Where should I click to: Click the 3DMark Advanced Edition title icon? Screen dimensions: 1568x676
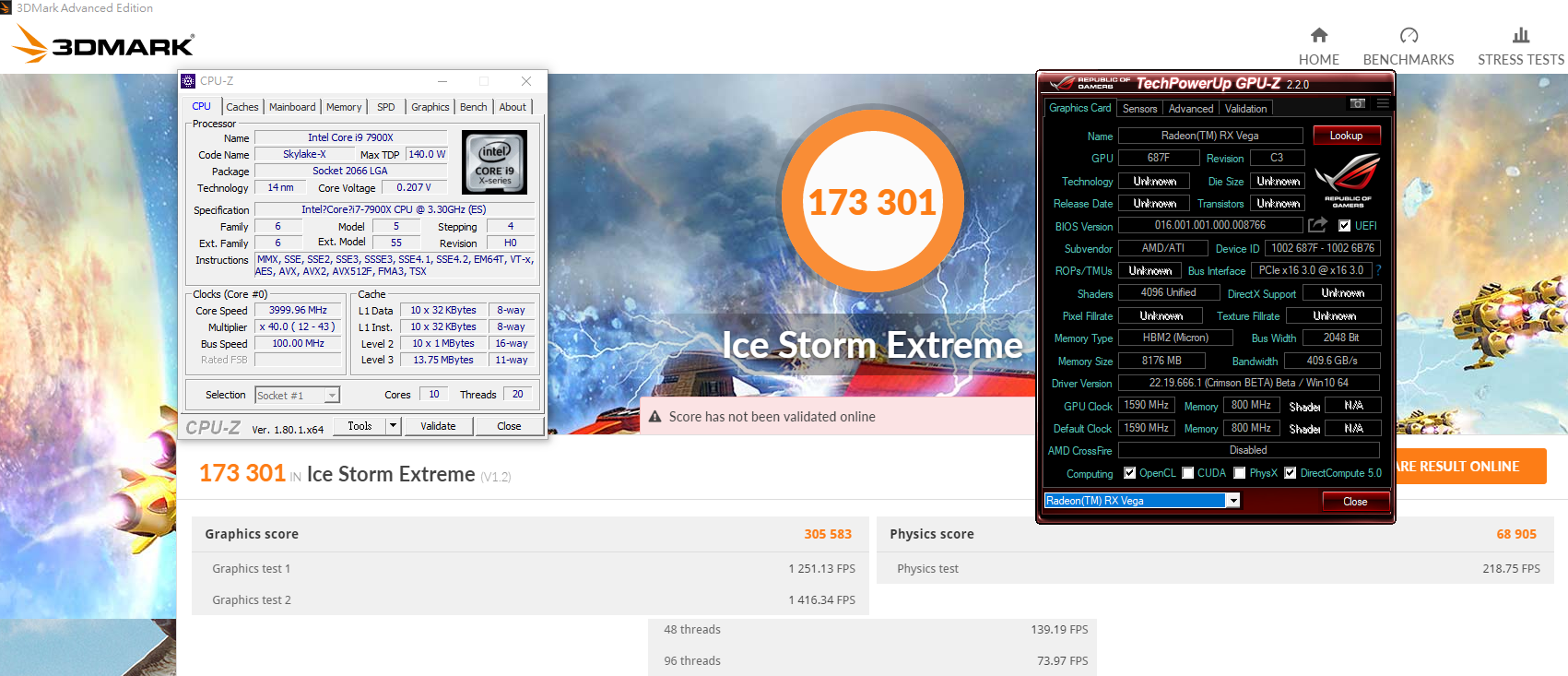coord(6,7)
